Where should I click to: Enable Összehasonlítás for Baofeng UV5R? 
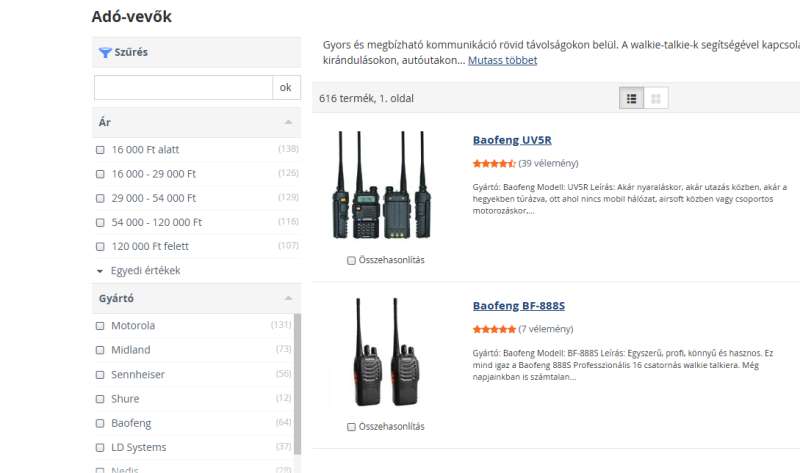351,260
